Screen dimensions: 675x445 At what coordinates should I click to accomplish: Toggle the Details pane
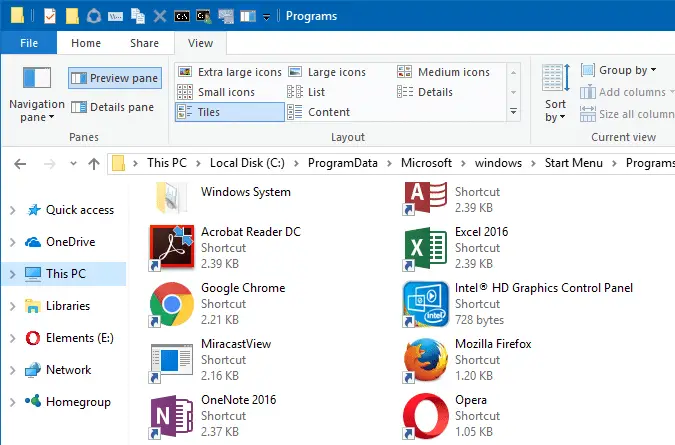(x=112, y=107)
